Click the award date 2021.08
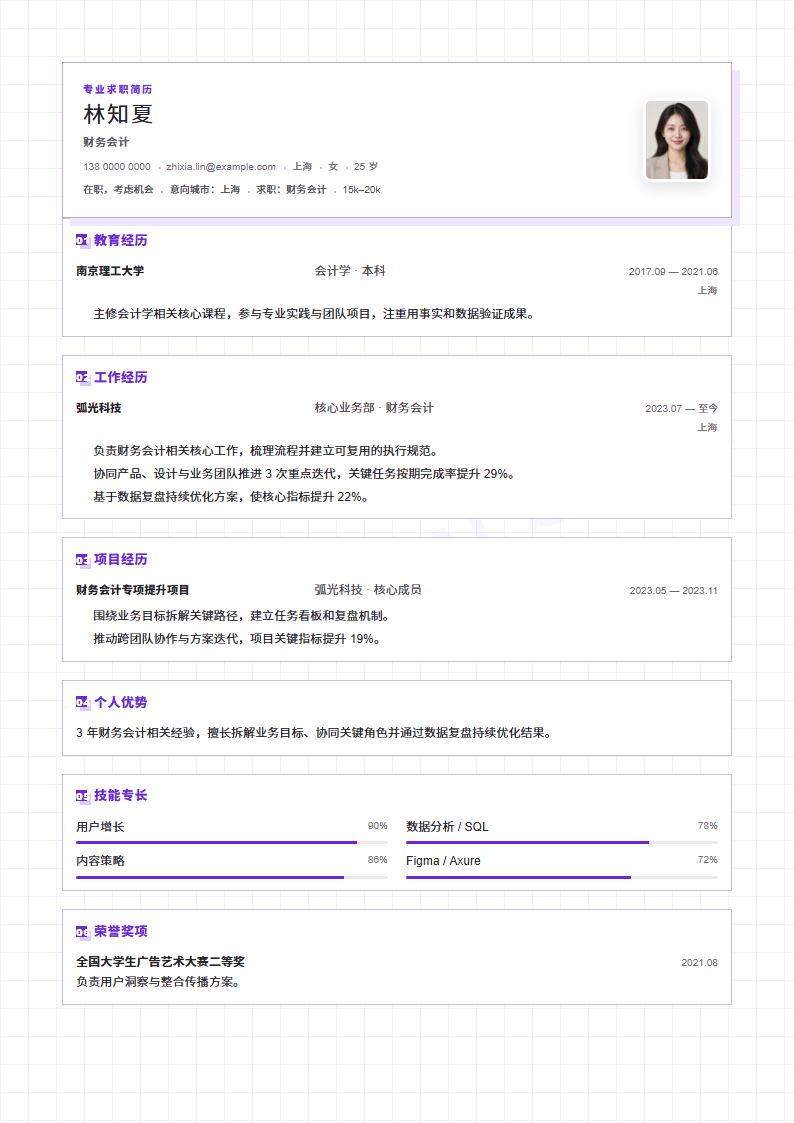This screenshot has width=794, height=1123. pyautogui.click(x=699, y=963)
